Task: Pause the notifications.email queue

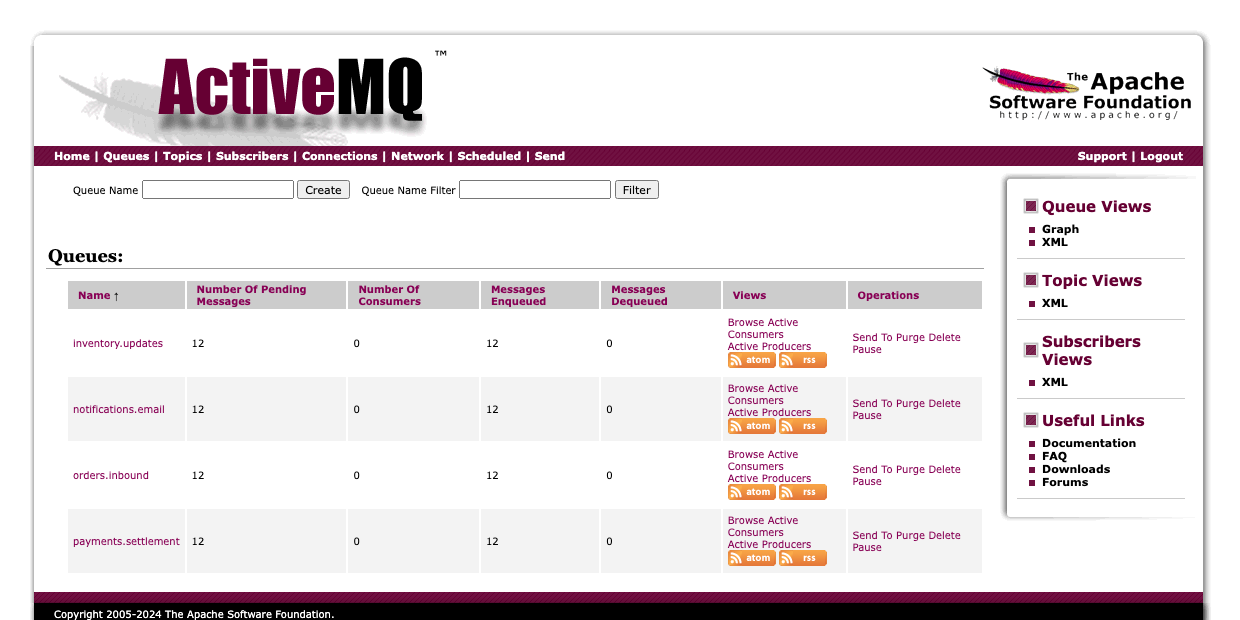Action: click(x=867, y=416)
